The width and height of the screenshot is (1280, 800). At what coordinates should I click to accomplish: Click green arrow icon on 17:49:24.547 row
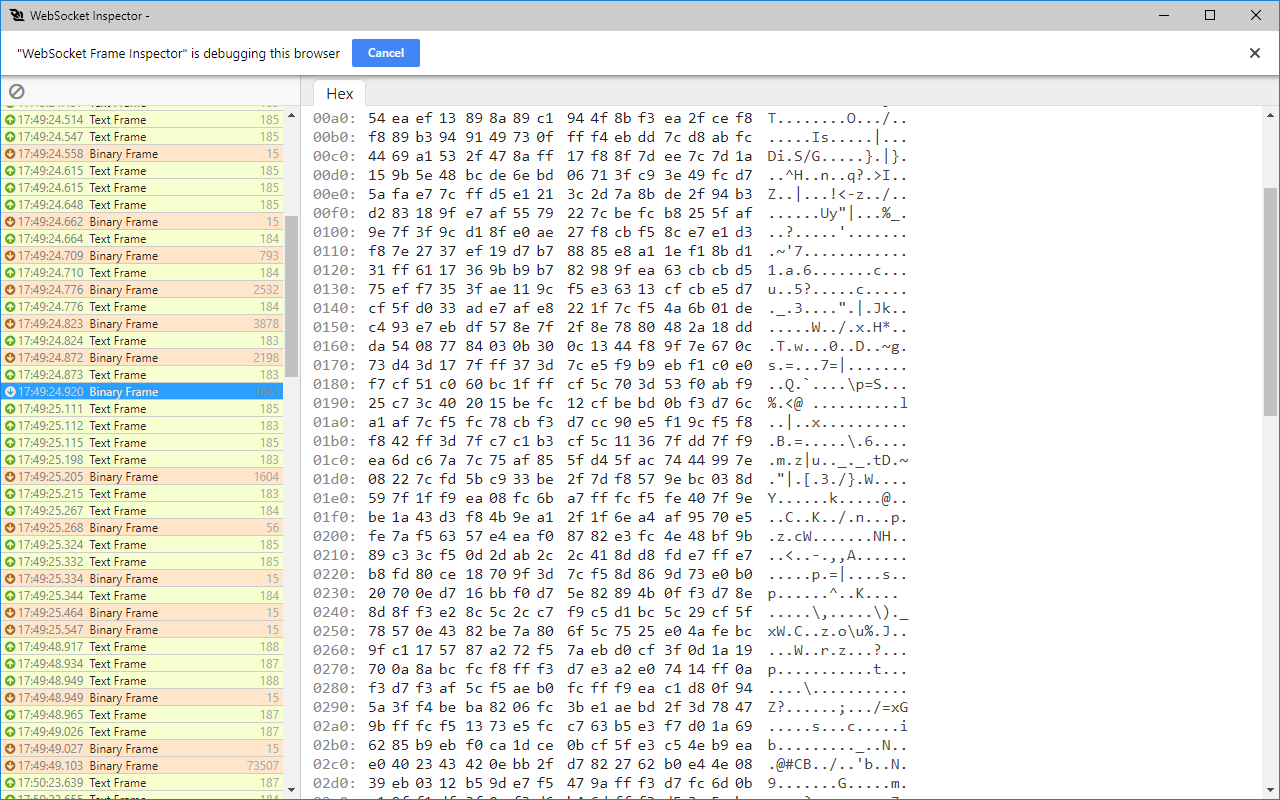pyautogui.click(x=10, y=137)
